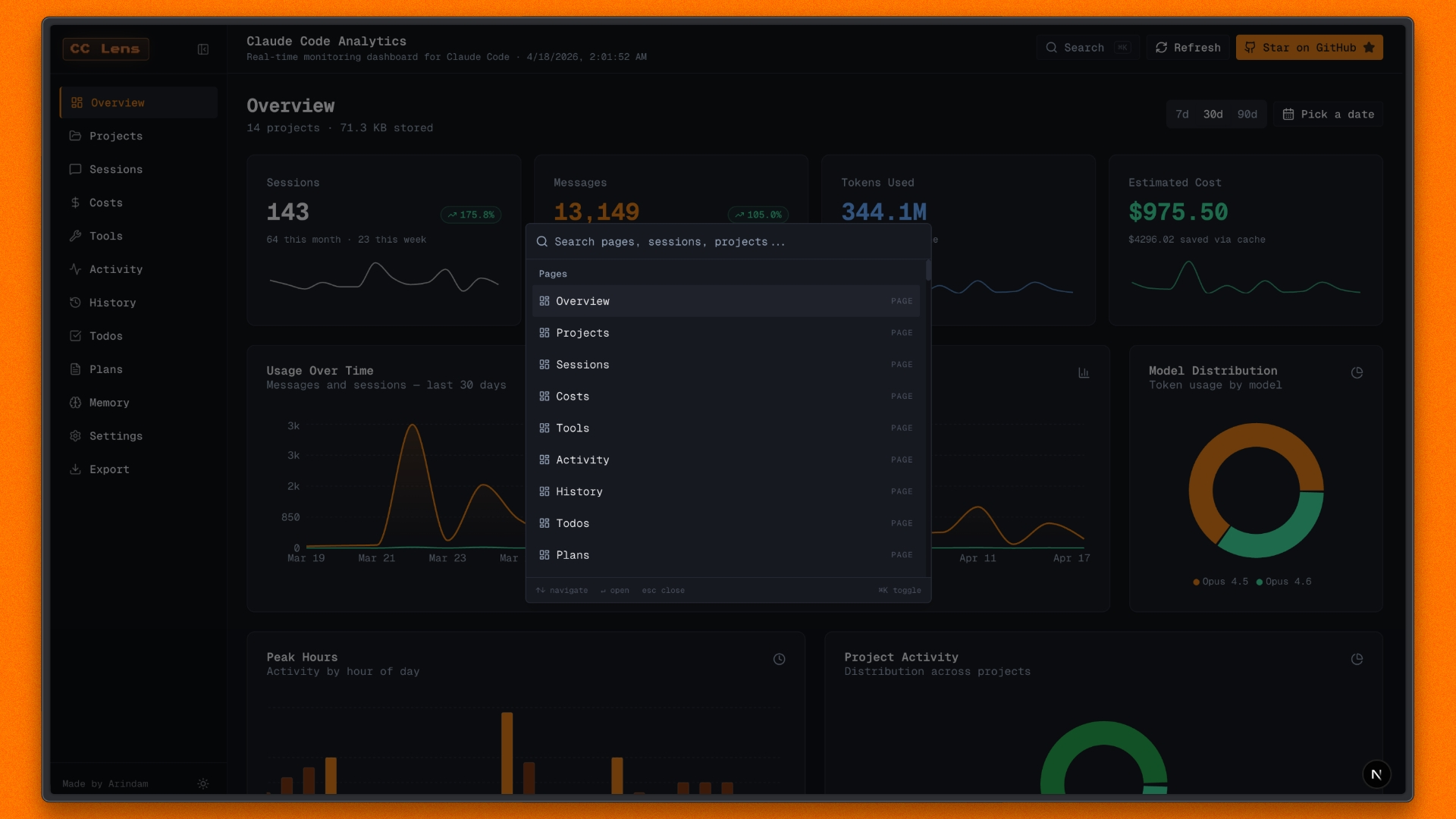Click the Memory icon in the sidebar
Screen dimensions: 1456x819
point(75,403)
